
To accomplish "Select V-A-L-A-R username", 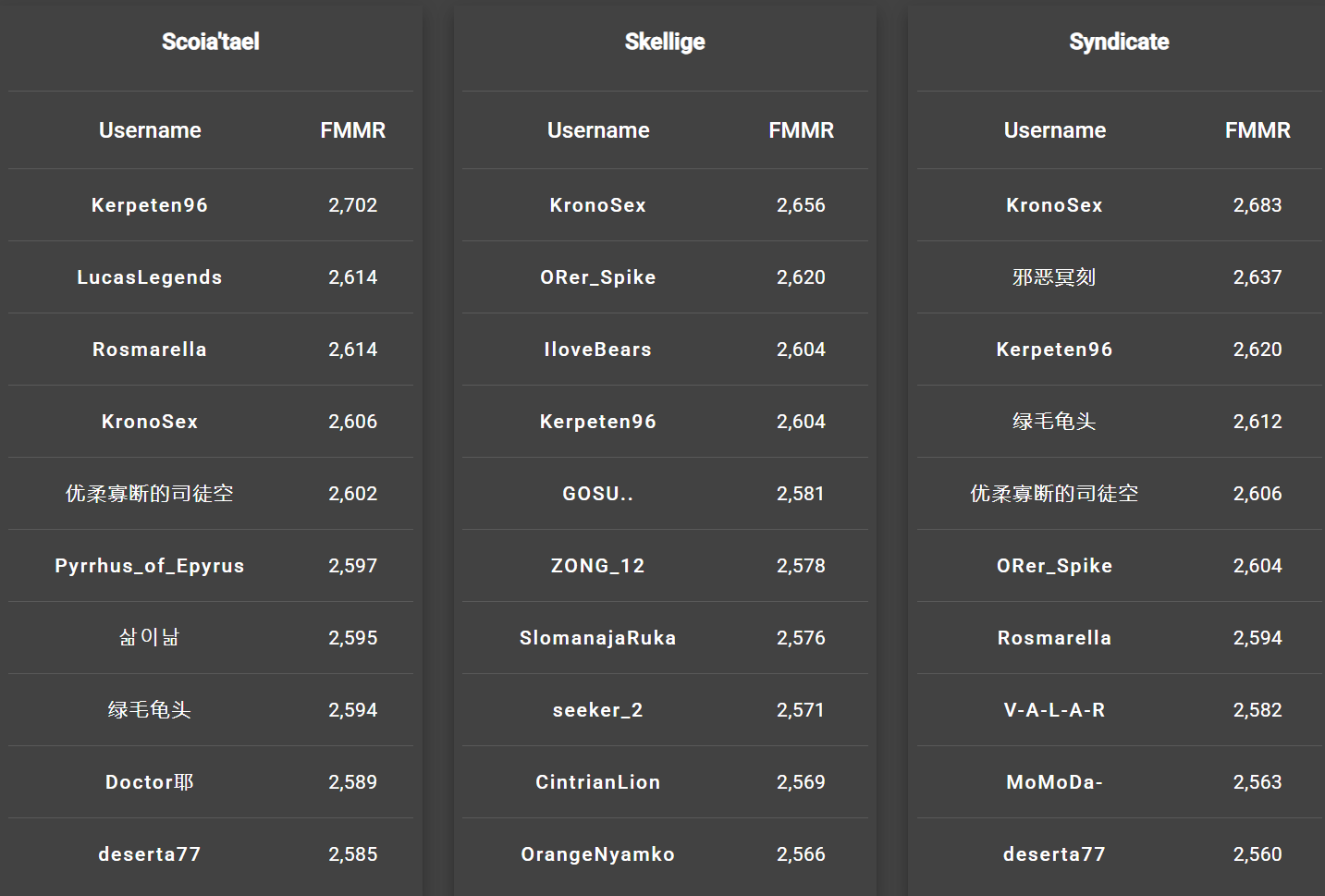I will coord(1054,710).
